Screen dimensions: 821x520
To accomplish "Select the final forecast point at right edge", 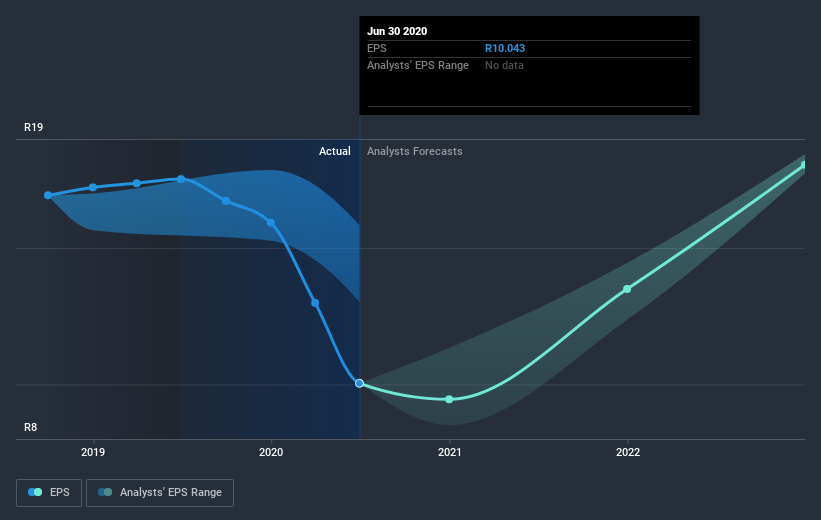I will [x=804, y=165].
